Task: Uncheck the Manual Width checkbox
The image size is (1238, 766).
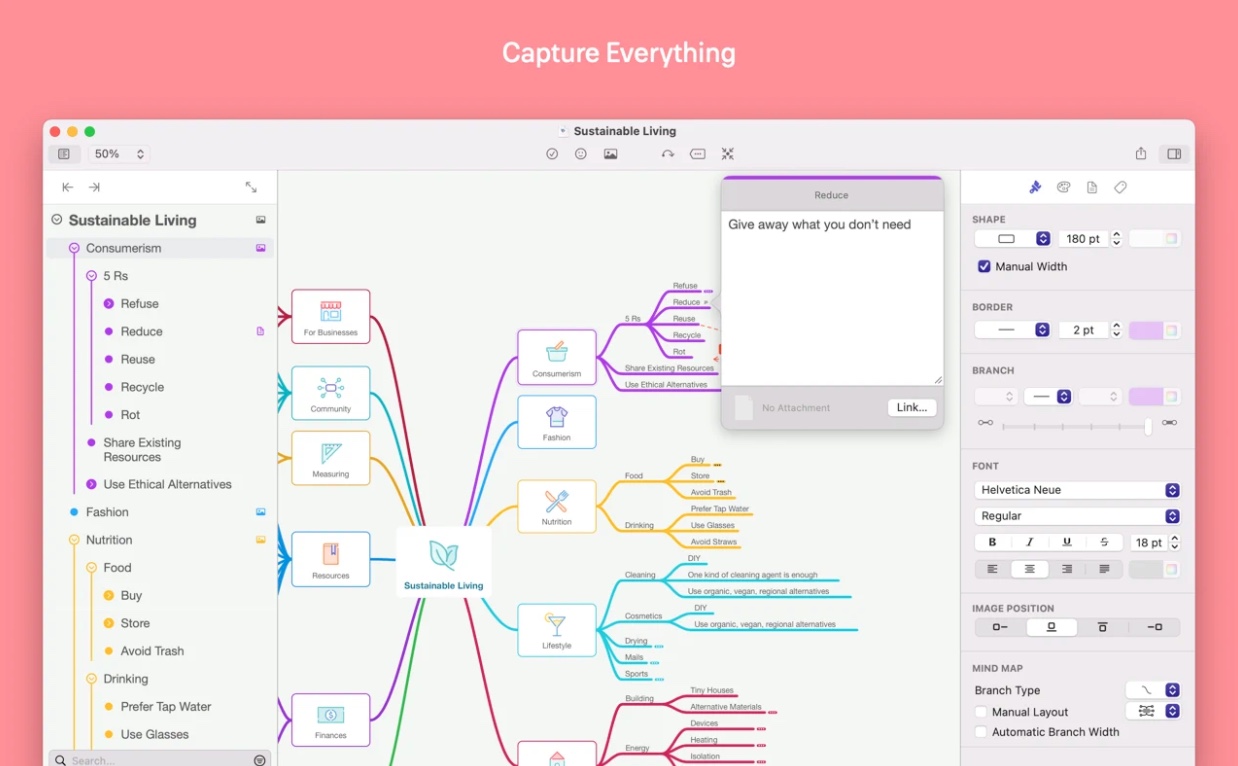Action: coord(985,267)
